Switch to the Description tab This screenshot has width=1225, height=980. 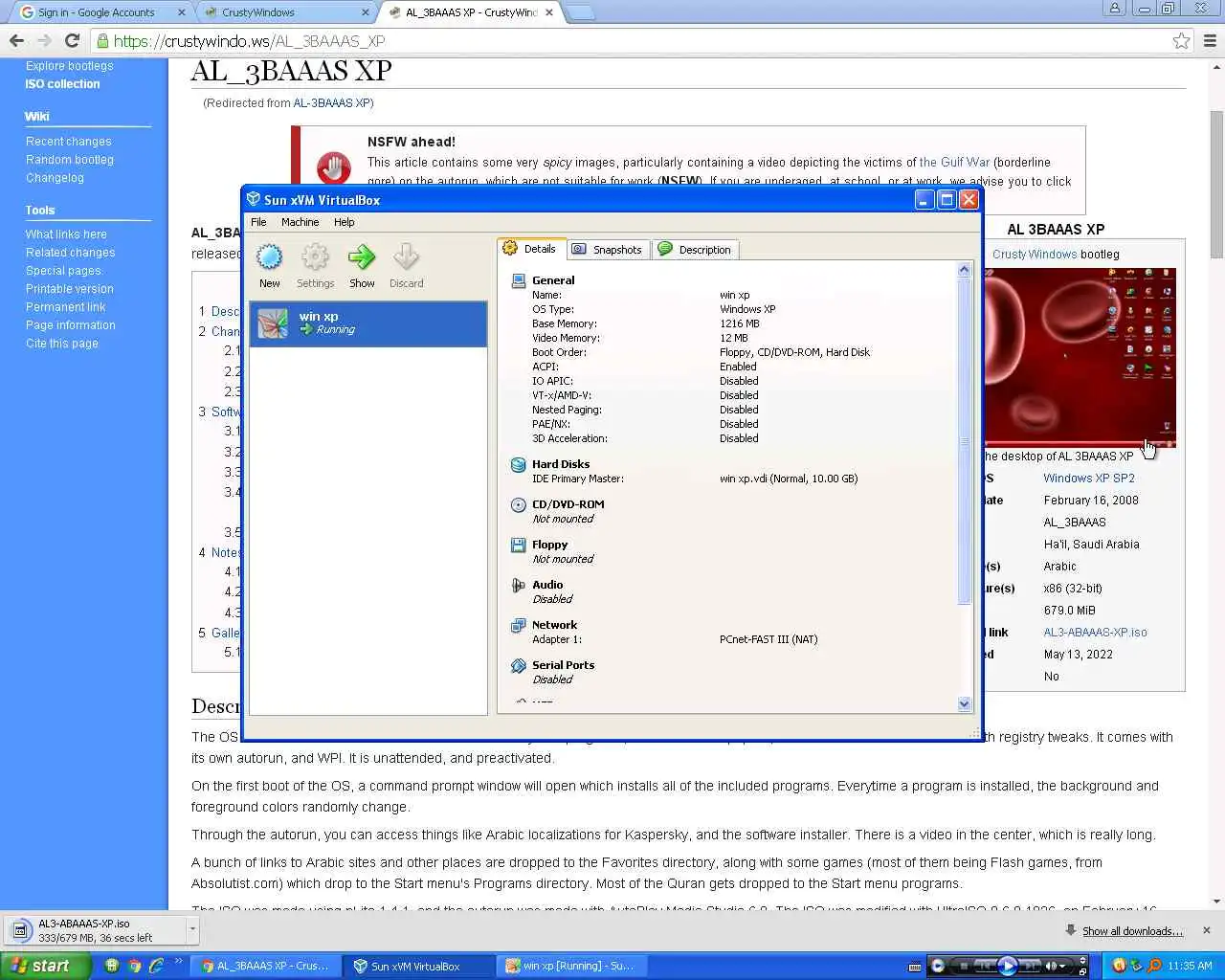click(695, 250)
